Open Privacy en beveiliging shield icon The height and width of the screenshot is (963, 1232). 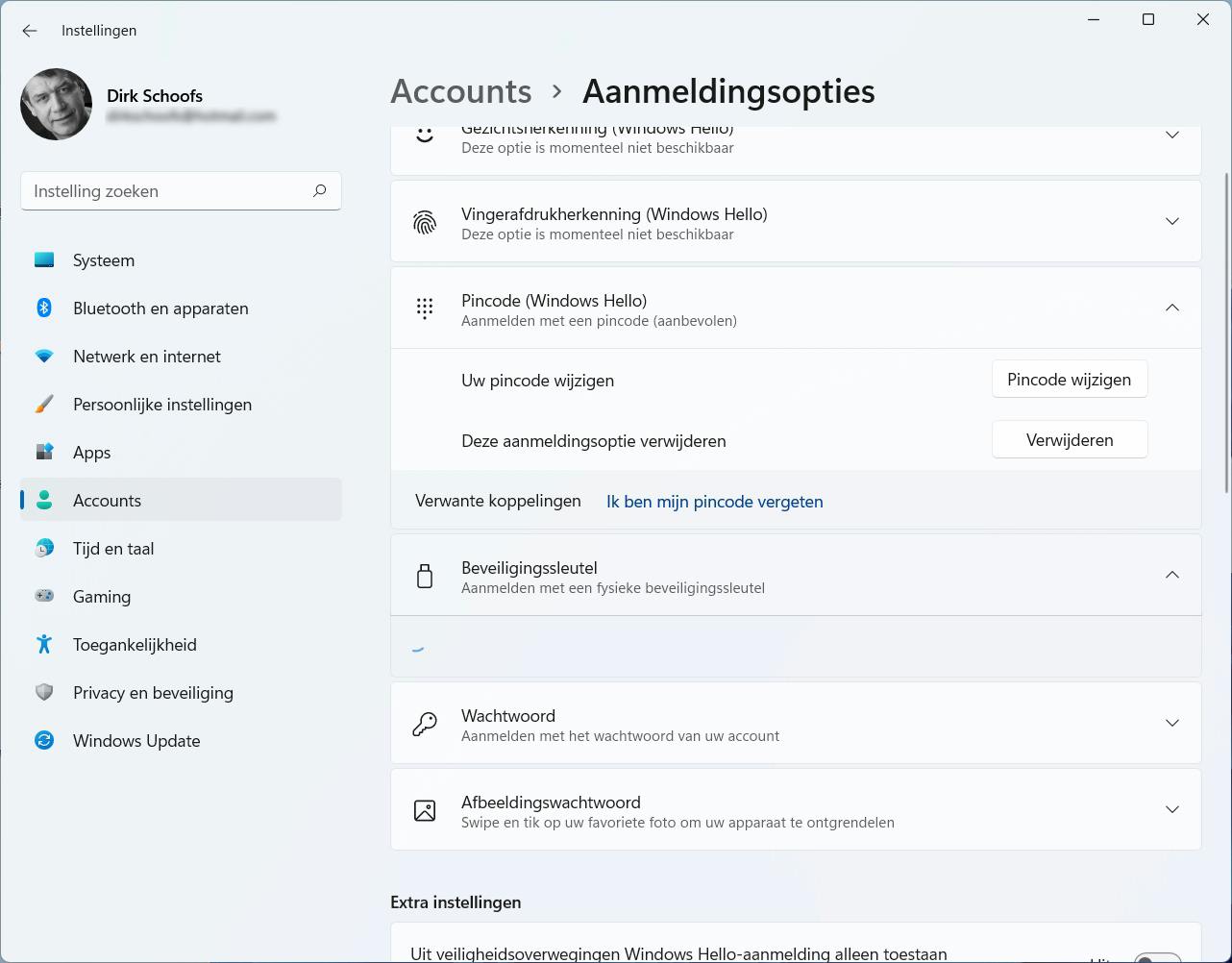pos(44,692)
